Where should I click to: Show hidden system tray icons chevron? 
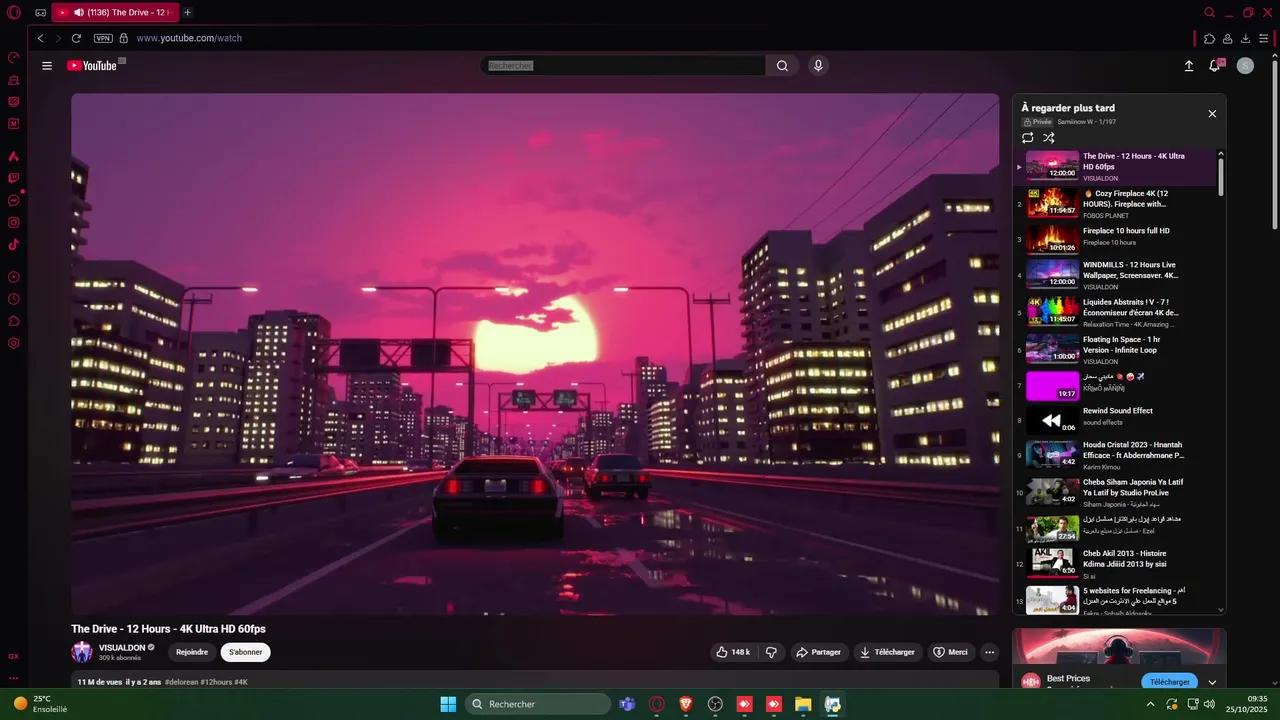click(1150, 704)
